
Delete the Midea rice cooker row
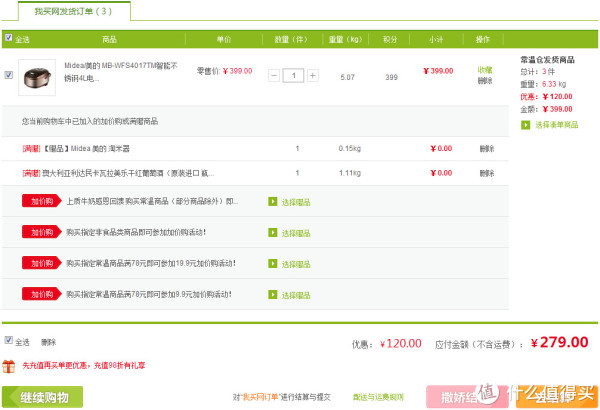(485, 80)
